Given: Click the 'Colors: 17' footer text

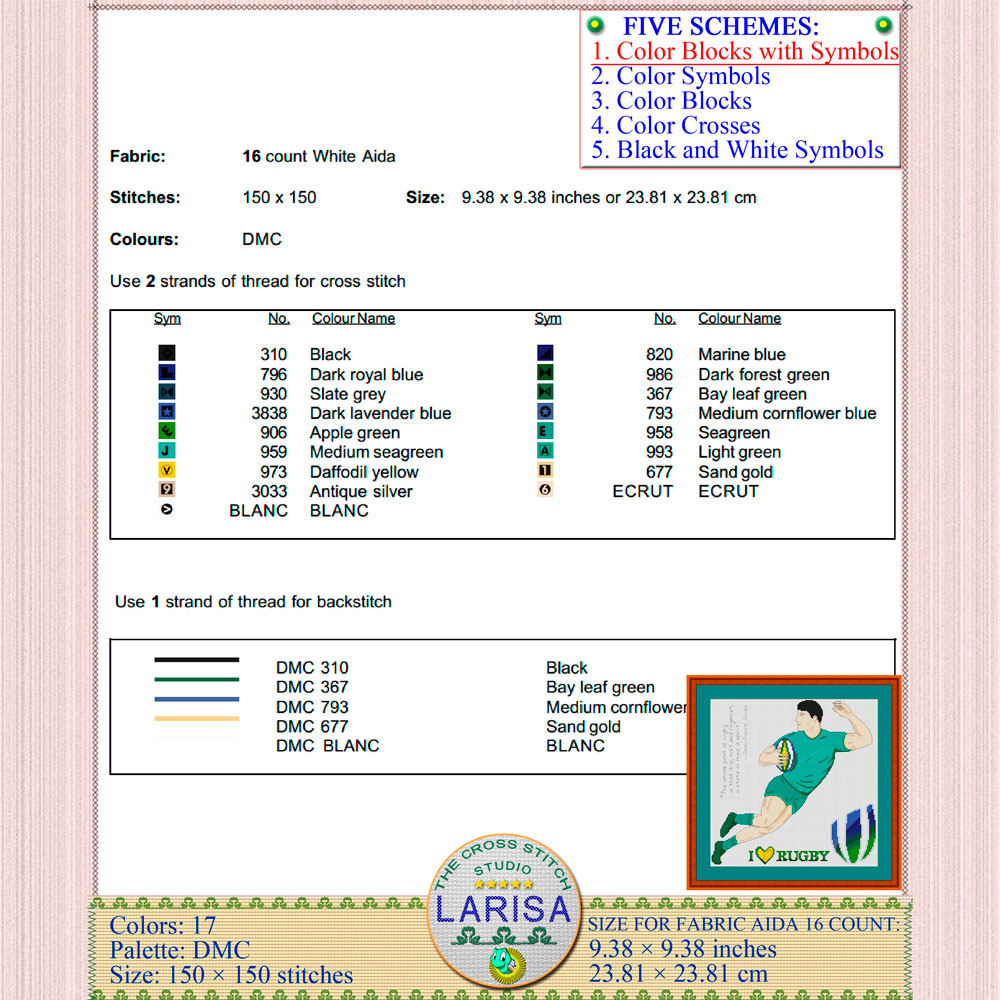Looking at the screenshot, I should tap(163, 925).
